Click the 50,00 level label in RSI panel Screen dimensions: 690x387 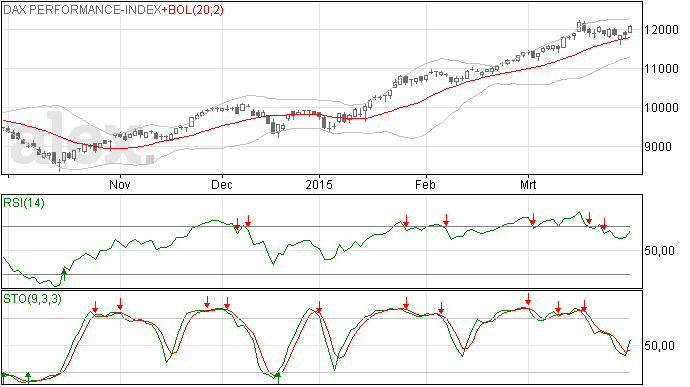(659, 251)
